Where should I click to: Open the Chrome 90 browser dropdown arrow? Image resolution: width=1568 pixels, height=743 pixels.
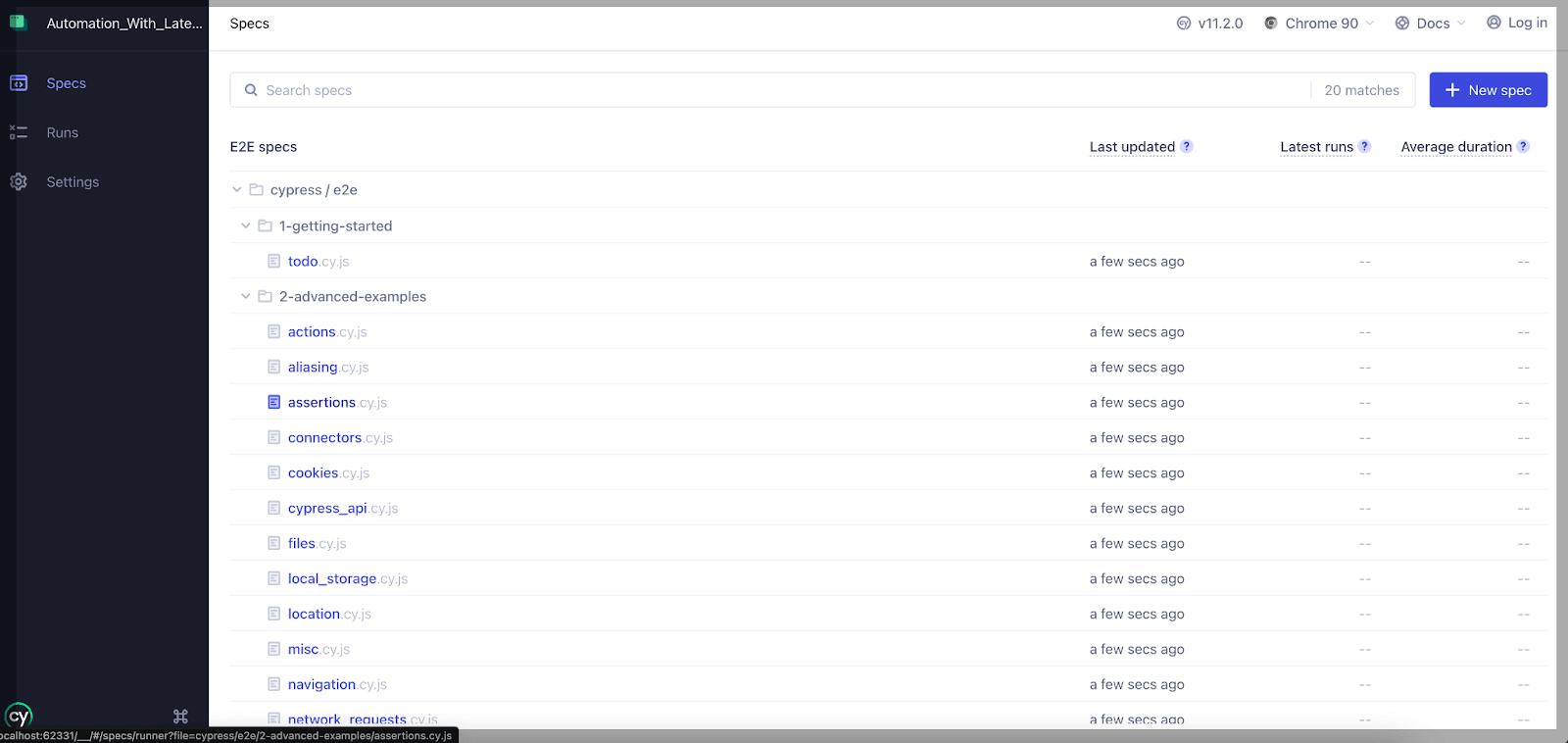tap(1370, 24)
